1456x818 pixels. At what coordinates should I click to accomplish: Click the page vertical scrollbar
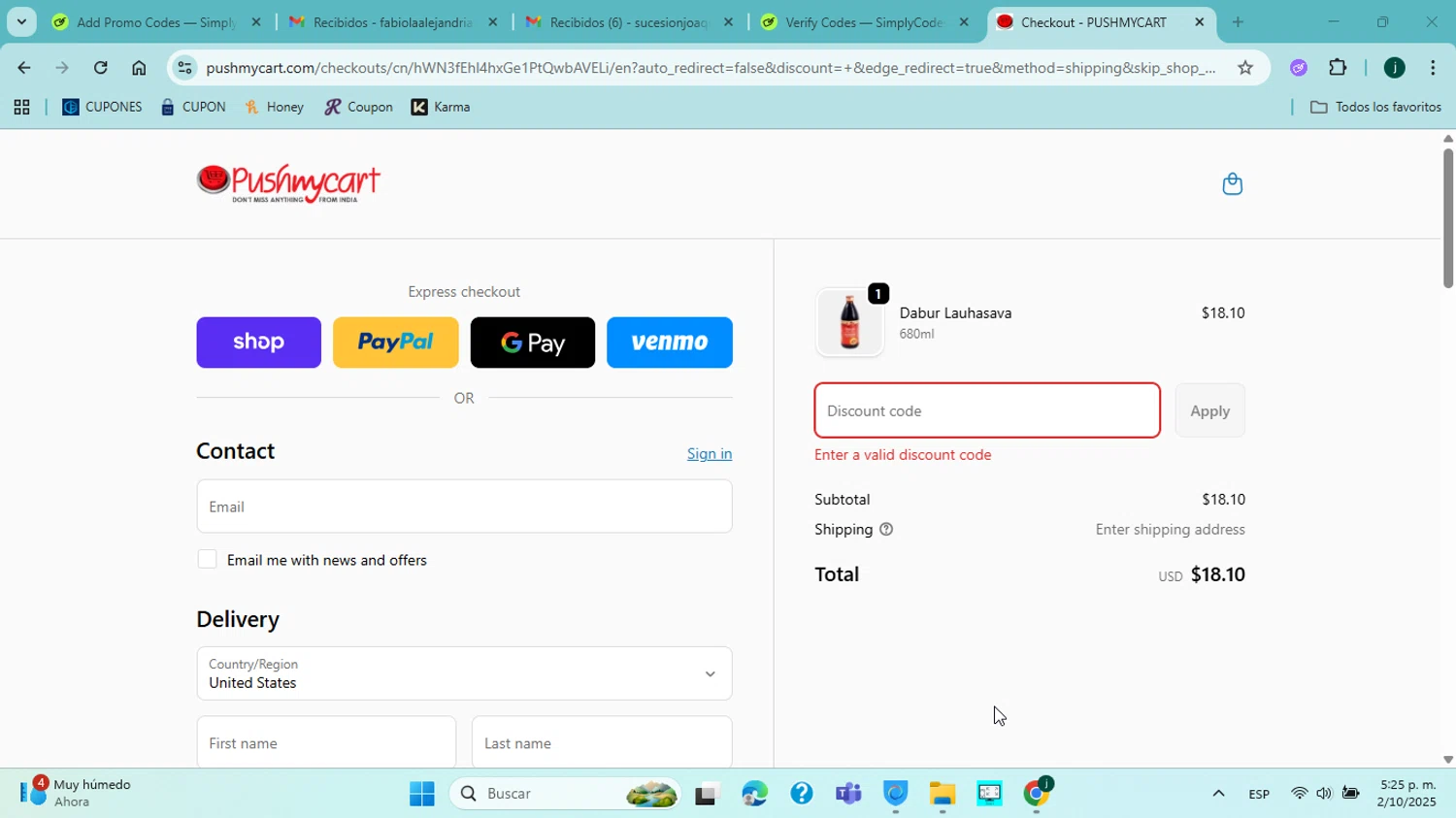click(1447, 217)
